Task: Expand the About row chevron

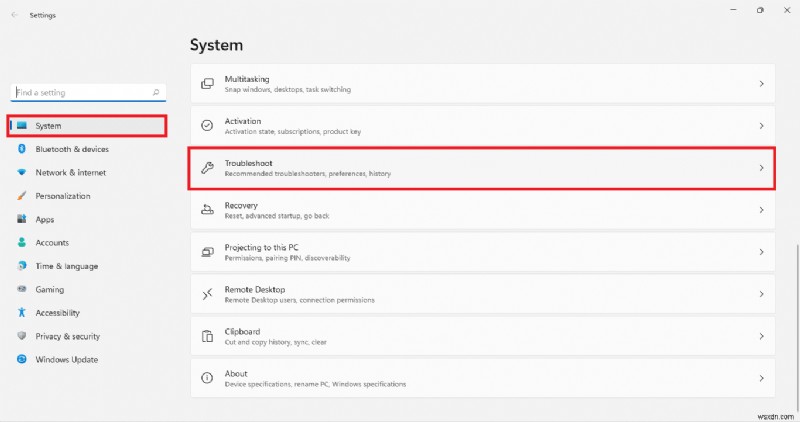Action: [x=761, y=378]
